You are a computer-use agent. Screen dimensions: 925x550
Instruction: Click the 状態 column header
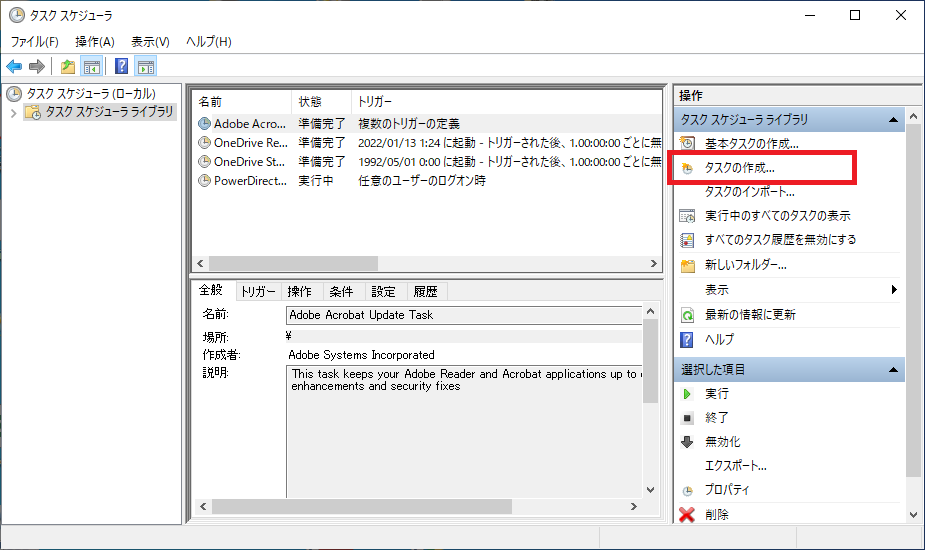click(322, 102)
